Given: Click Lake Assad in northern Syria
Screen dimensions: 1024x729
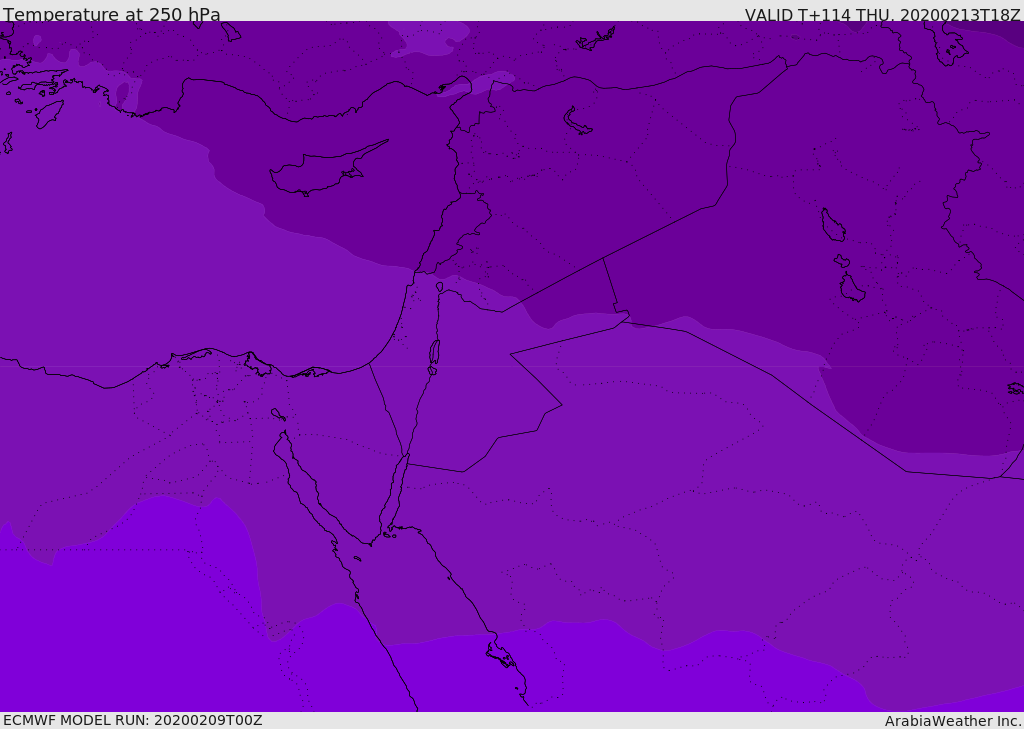Looking at the screenshot, I should coord(578,122).
